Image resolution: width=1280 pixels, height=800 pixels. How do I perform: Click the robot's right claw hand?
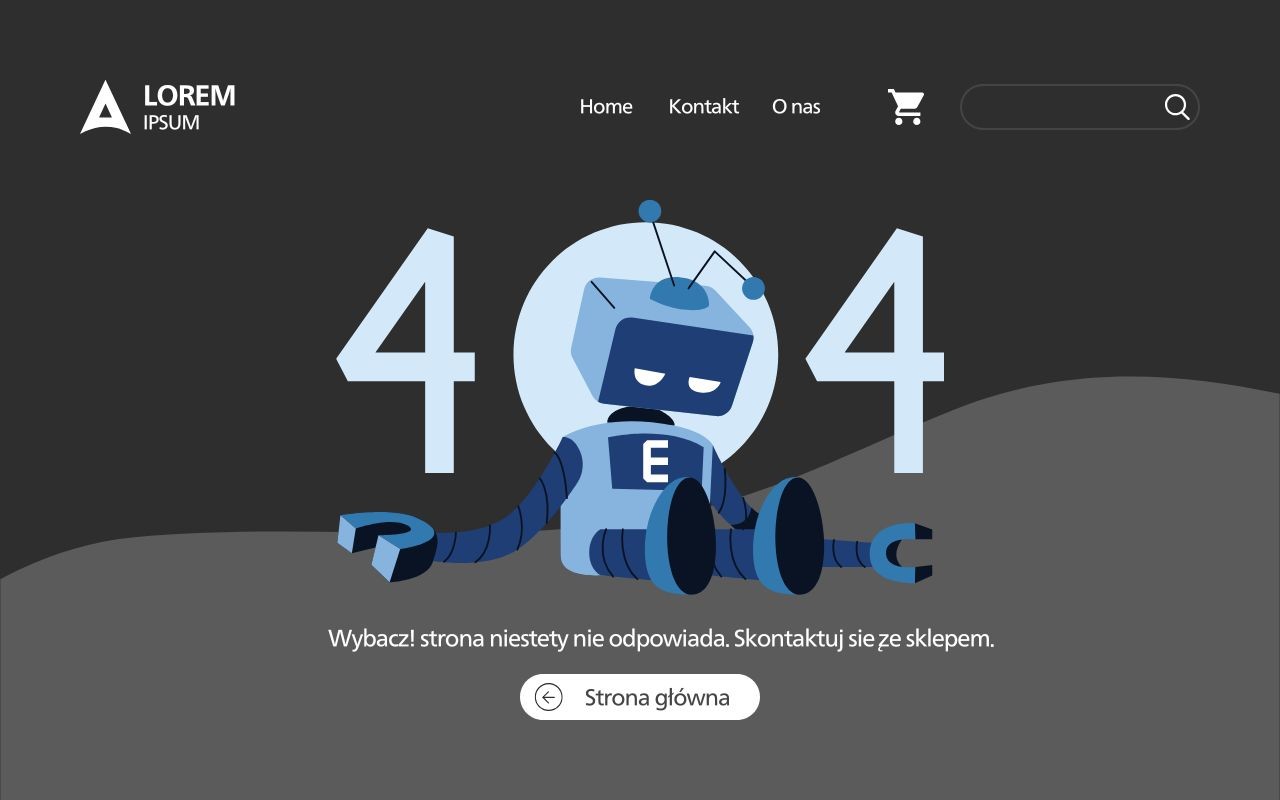[x=902, y=553]
